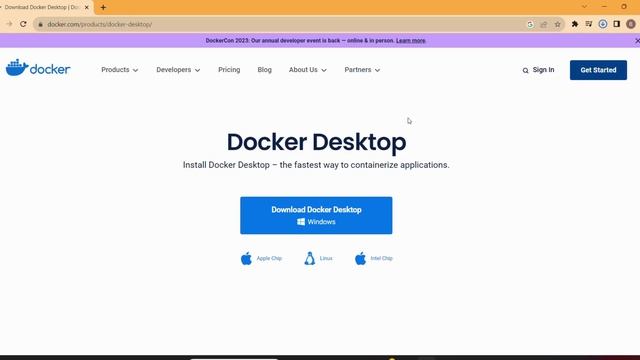640x360 pixels.
Task: Open the downloads toolbar icon
Action: (602, 24)
